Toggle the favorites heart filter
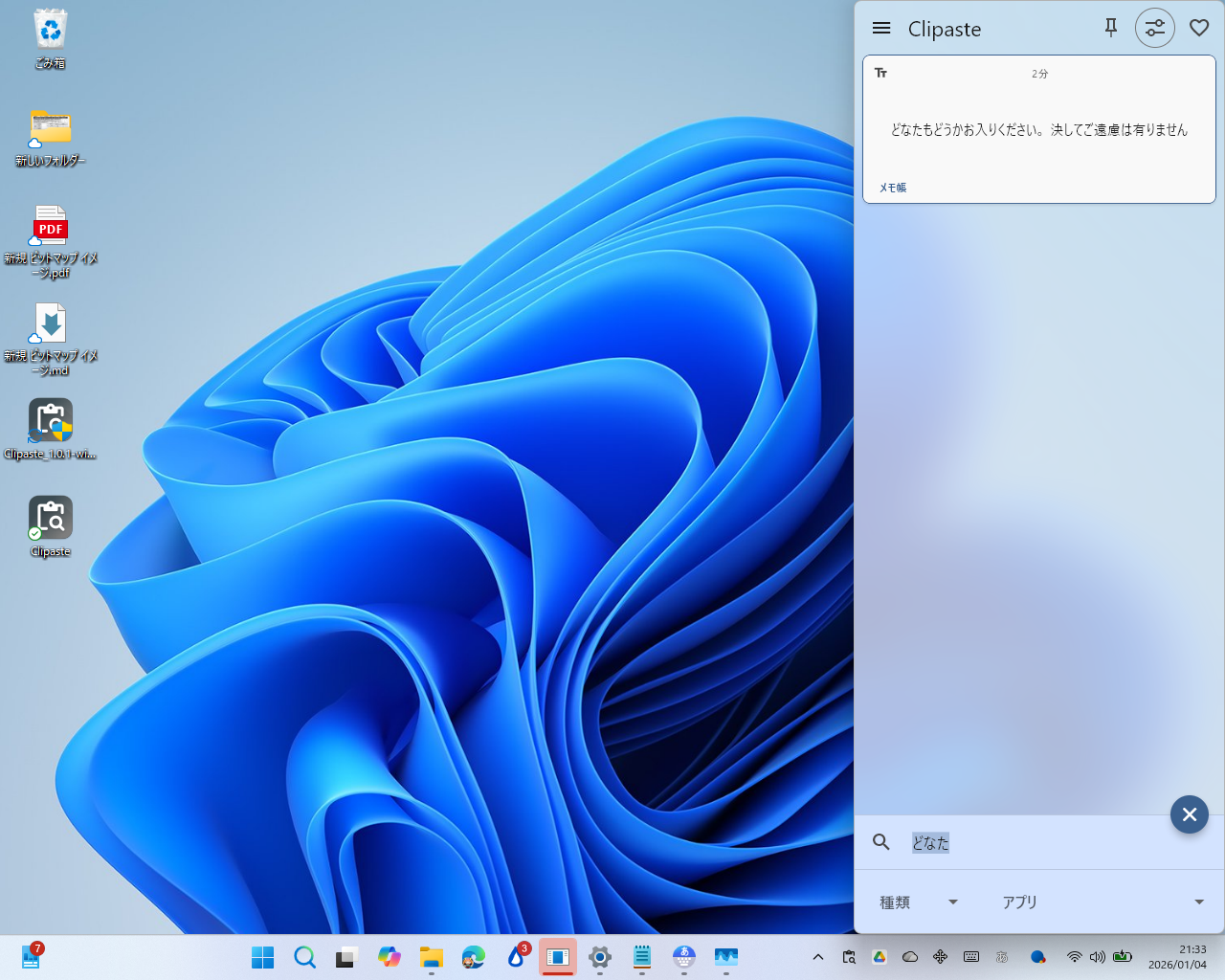 coord(1198,28)
